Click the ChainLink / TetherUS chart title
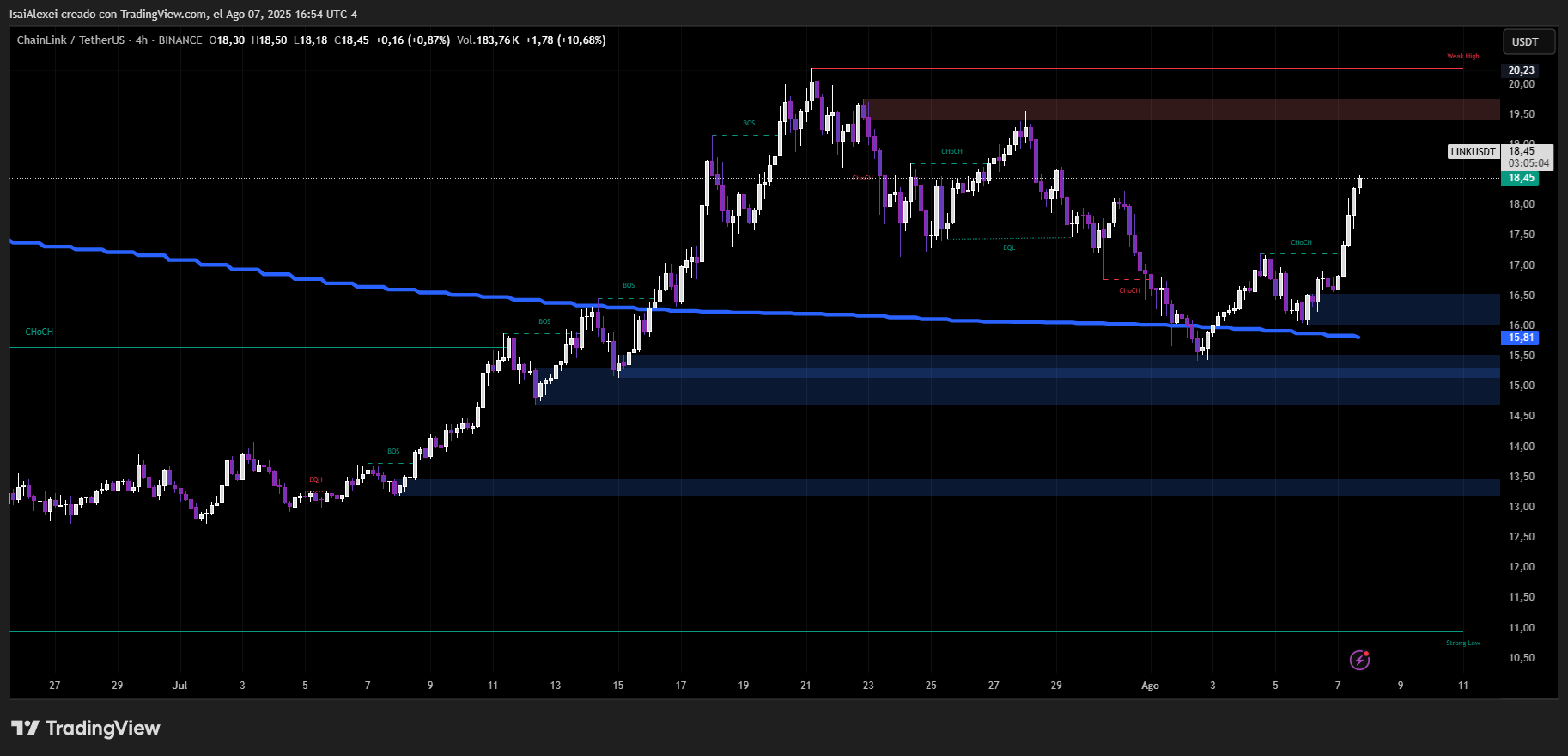The image size is (1568, 756). pos(70,40)
